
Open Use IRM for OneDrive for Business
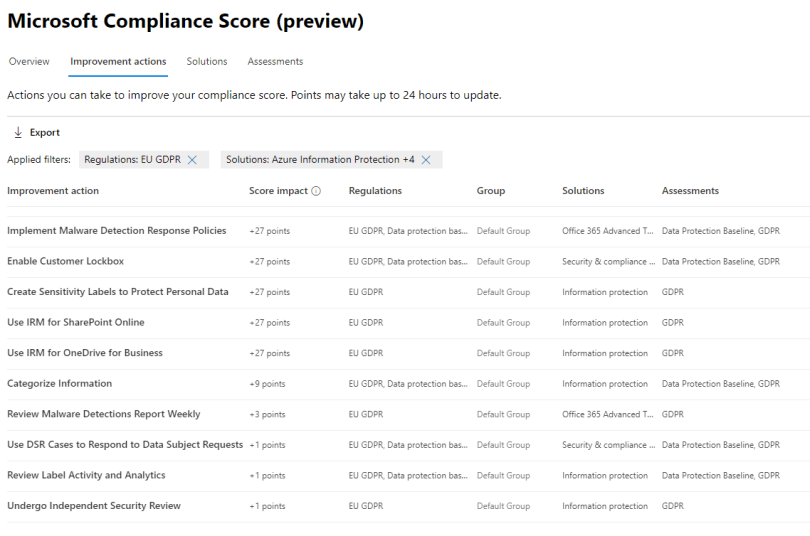point(85,353)
